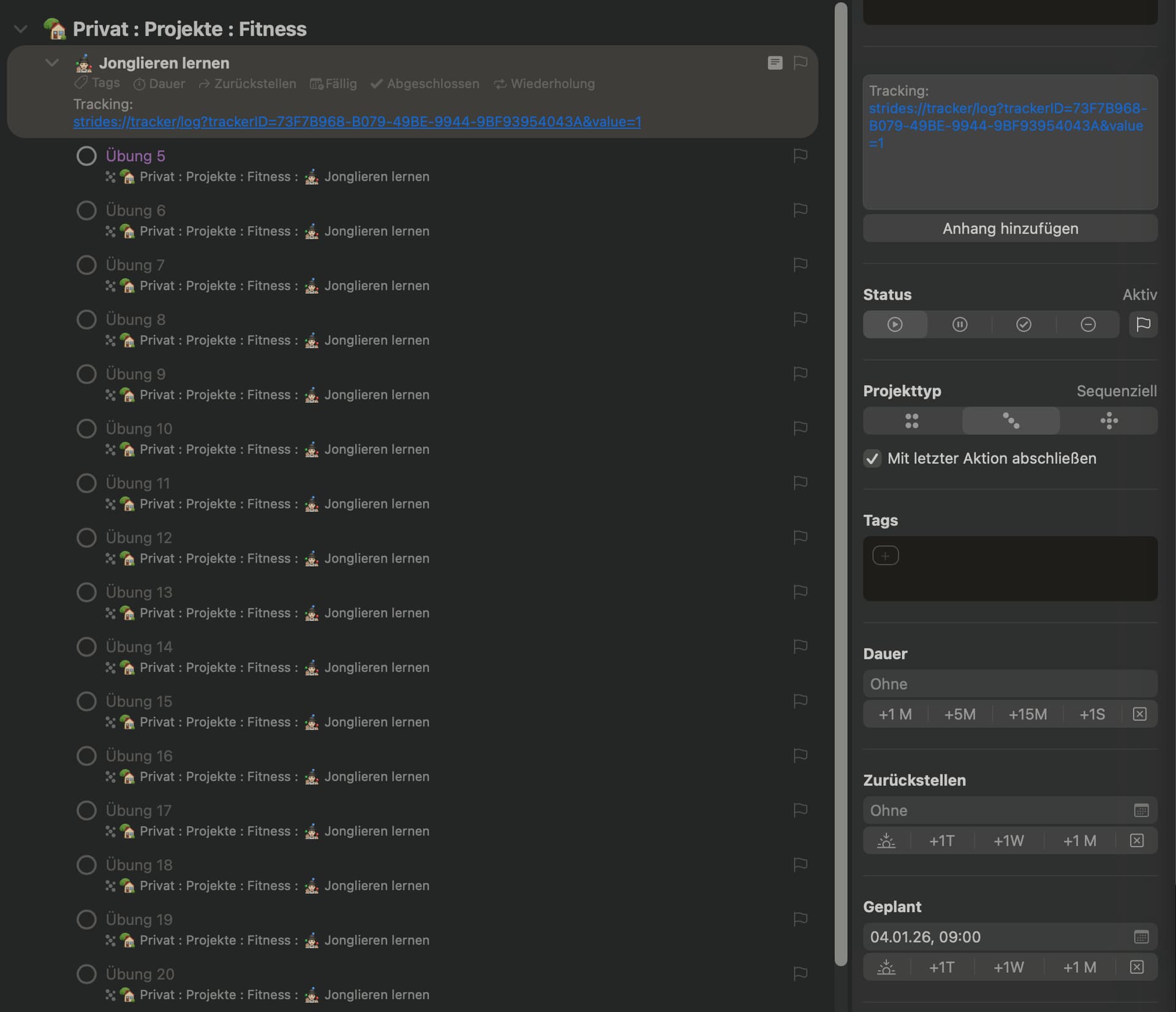Toggle flag on Übung 10 row

coord(800,429)
